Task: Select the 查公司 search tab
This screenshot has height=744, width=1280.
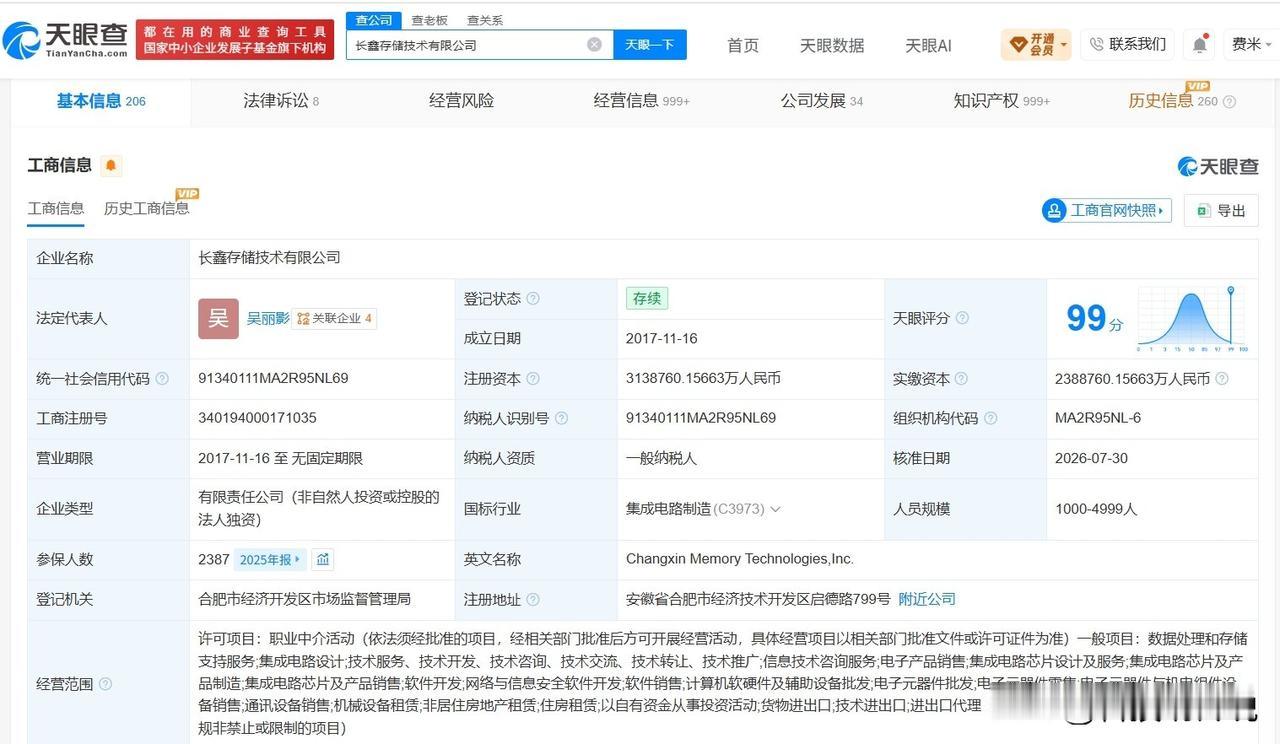Action: coord(374,20)
